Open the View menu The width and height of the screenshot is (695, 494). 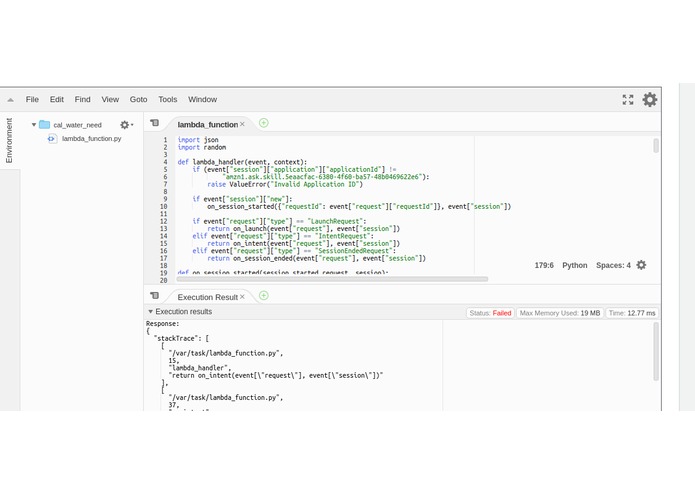[110, 99]
